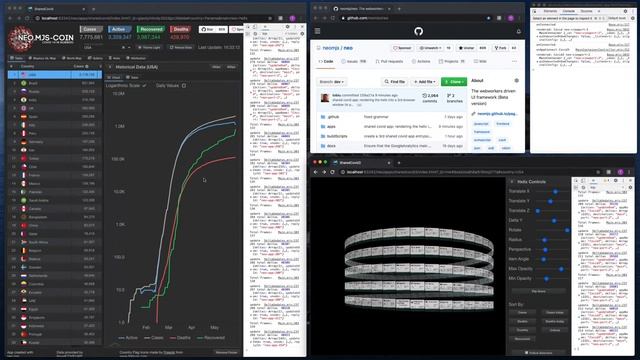
Task: Click the Find file button
Action: tap(394, 82)
